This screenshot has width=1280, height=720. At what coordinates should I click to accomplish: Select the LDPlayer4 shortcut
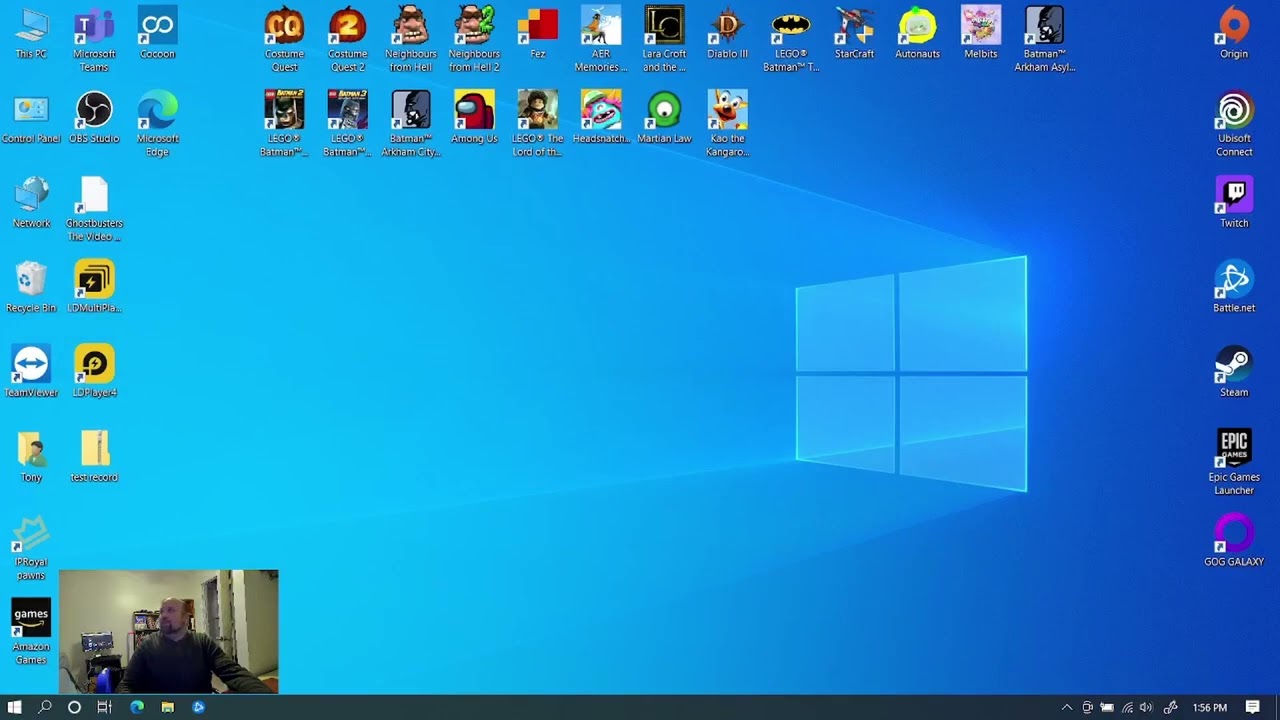coord(94,372)
